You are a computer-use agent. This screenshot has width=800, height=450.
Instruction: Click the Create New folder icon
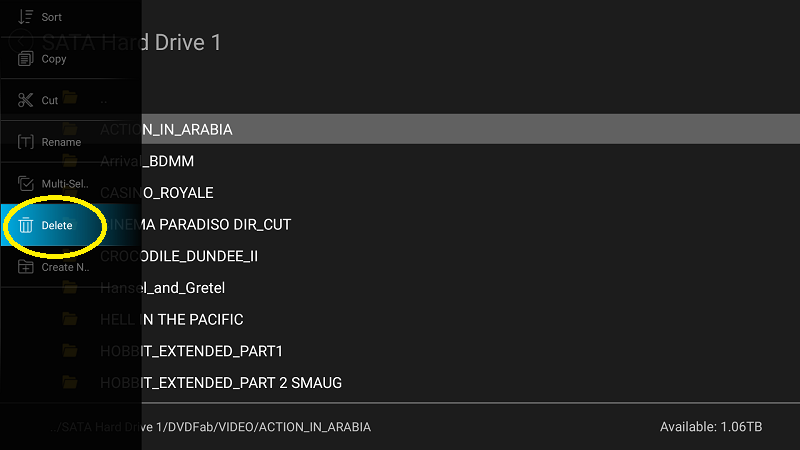point(25,267)
